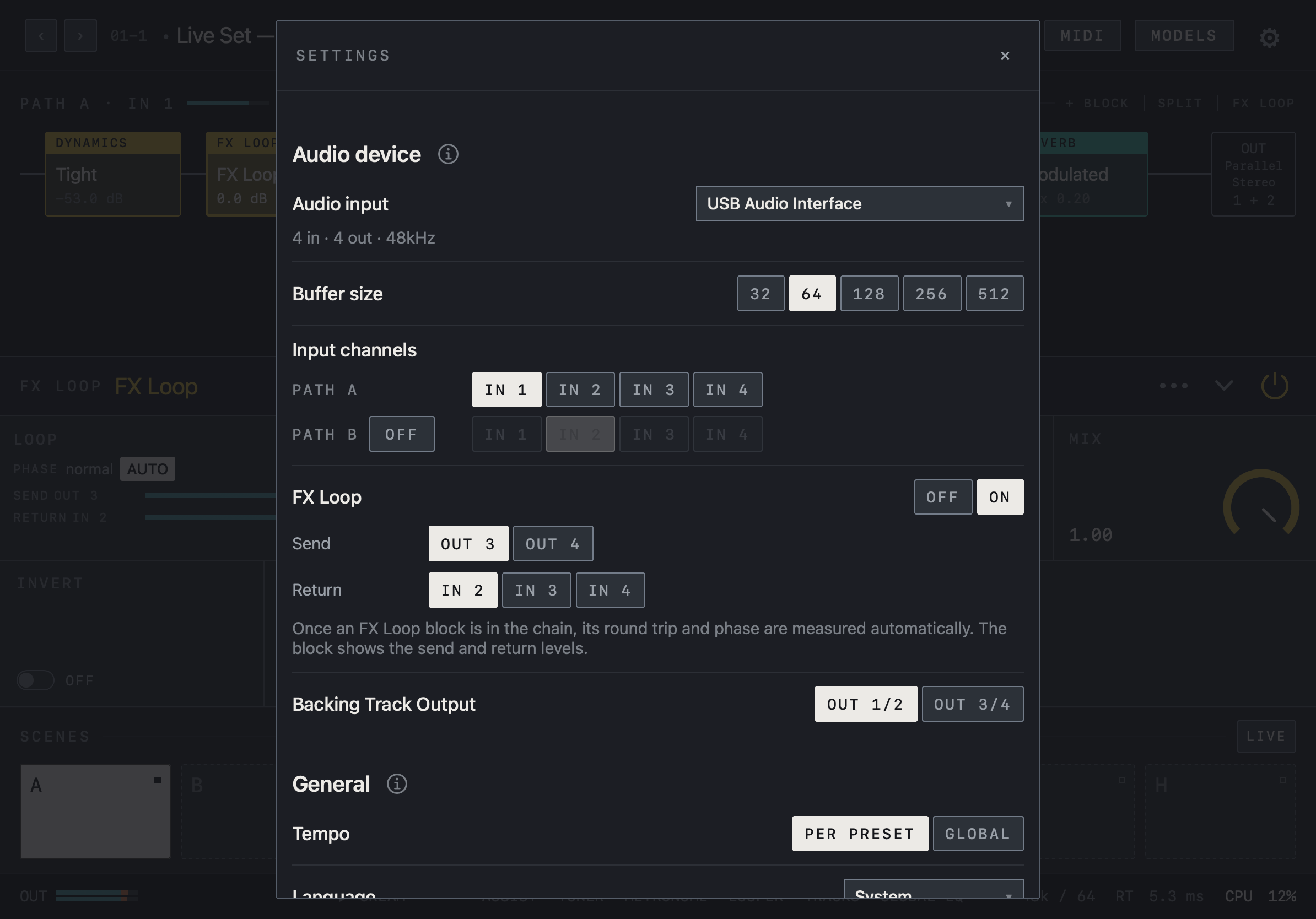Set buffer size to 512
The image size is (1316, 919).
pos(995,293)
